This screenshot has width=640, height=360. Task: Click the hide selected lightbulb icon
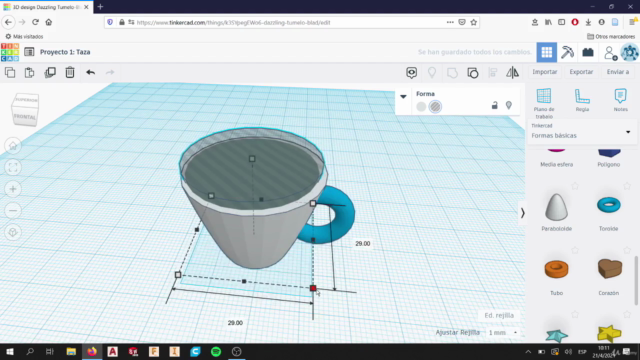(x=432, y=73)
